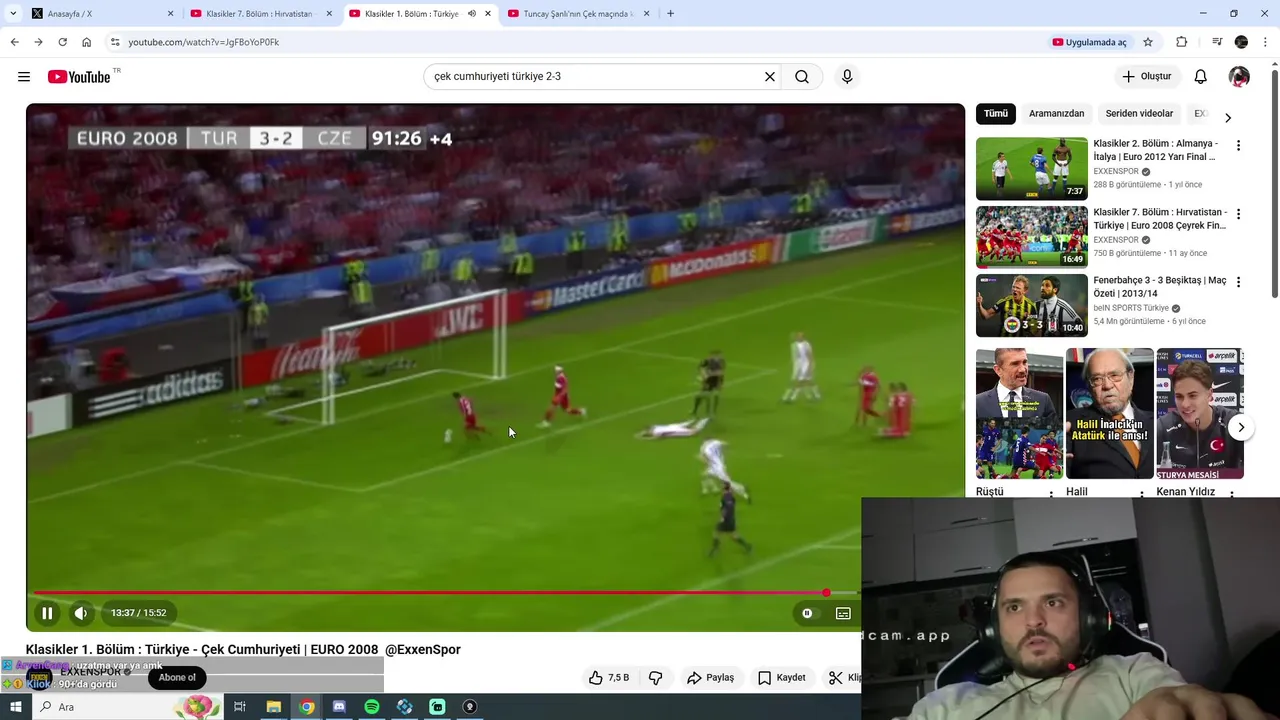The width and height of the screenshot is (1280, 720).
Task: Subscribe with the Abone ol button
Action: (x=177, y=678)
